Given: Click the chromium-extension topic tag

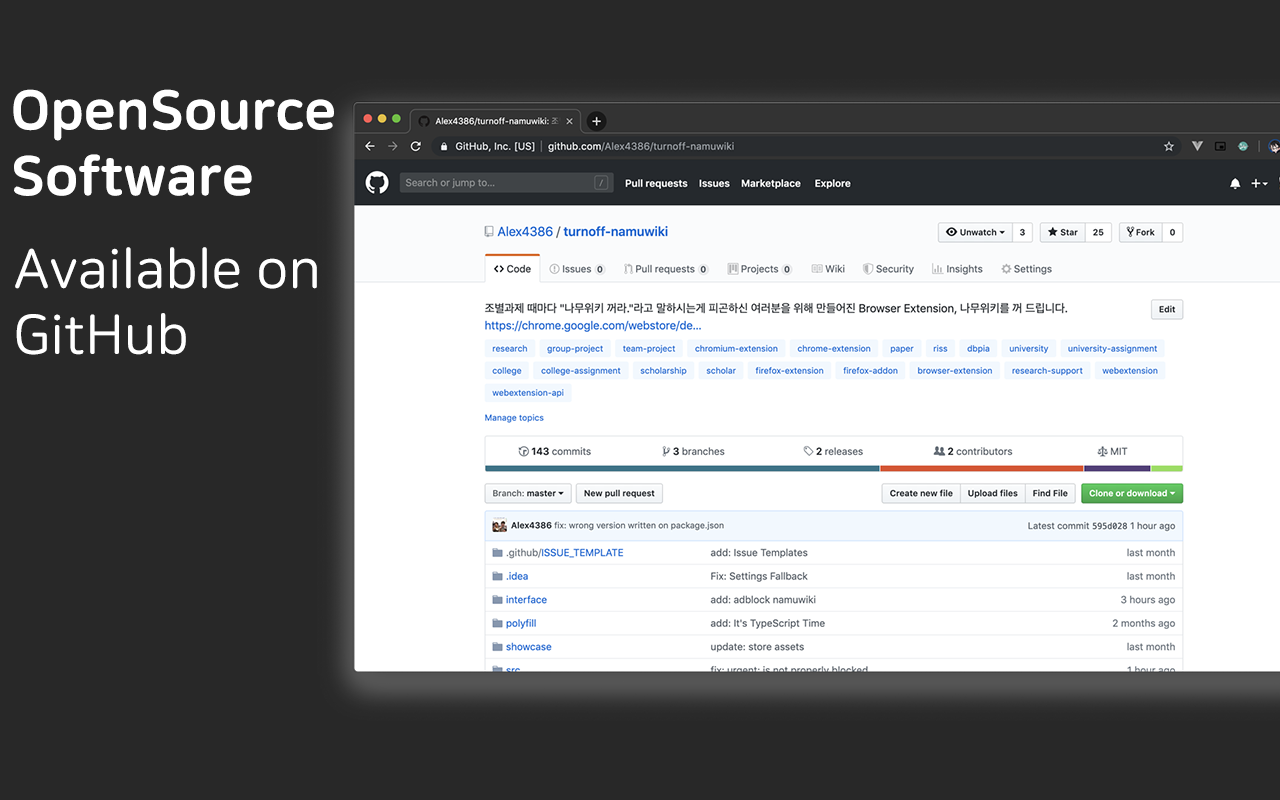Looking at the screenshot, I should [x=736, y=349].
